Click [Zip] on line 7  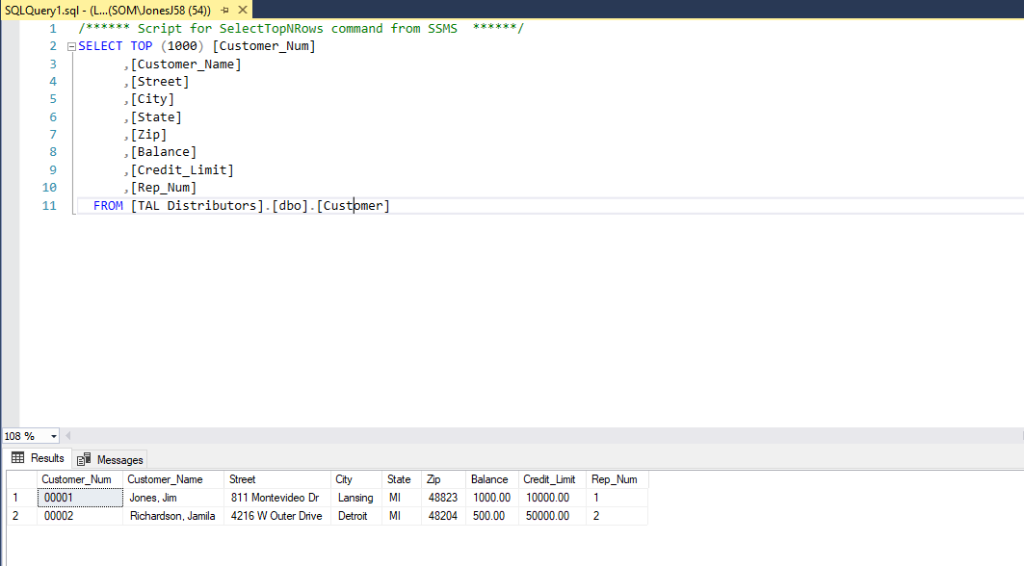149,134
